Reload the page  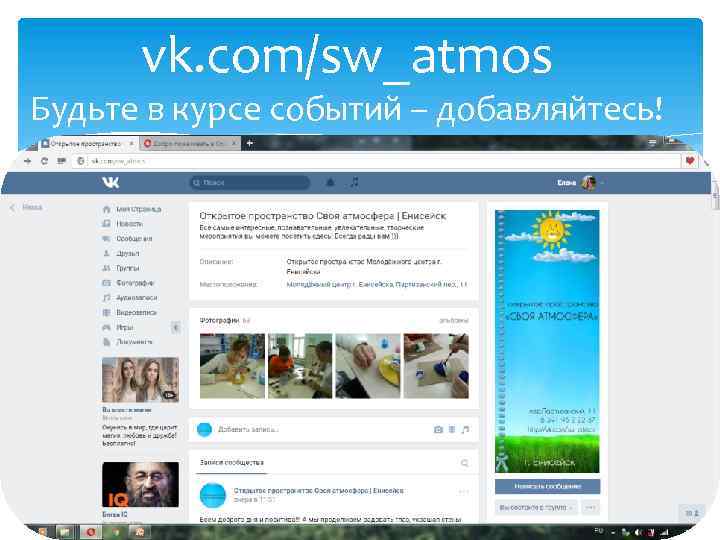click(44, 161)
